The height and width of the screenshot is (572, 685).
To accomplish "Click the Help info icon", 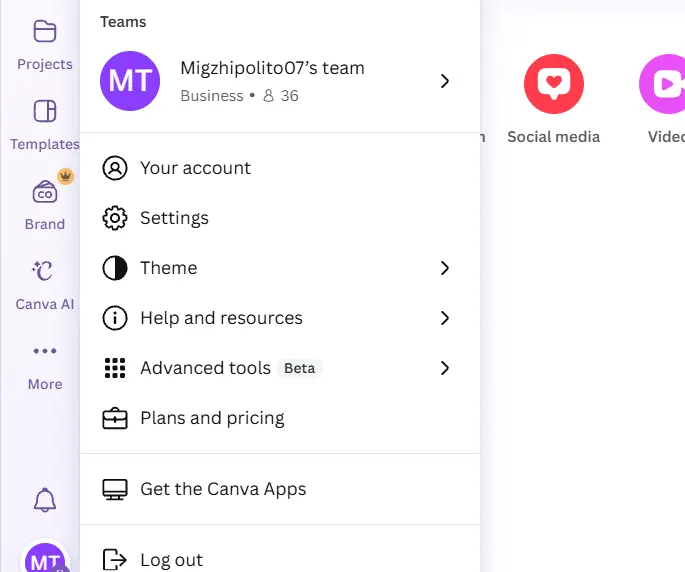I will [x=115, y=318].
